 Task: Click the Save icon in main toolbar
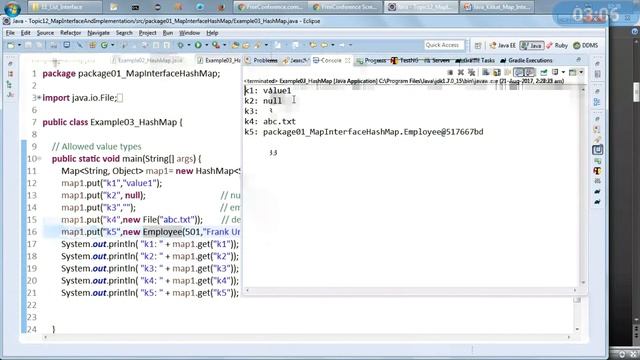click(28, 45)
